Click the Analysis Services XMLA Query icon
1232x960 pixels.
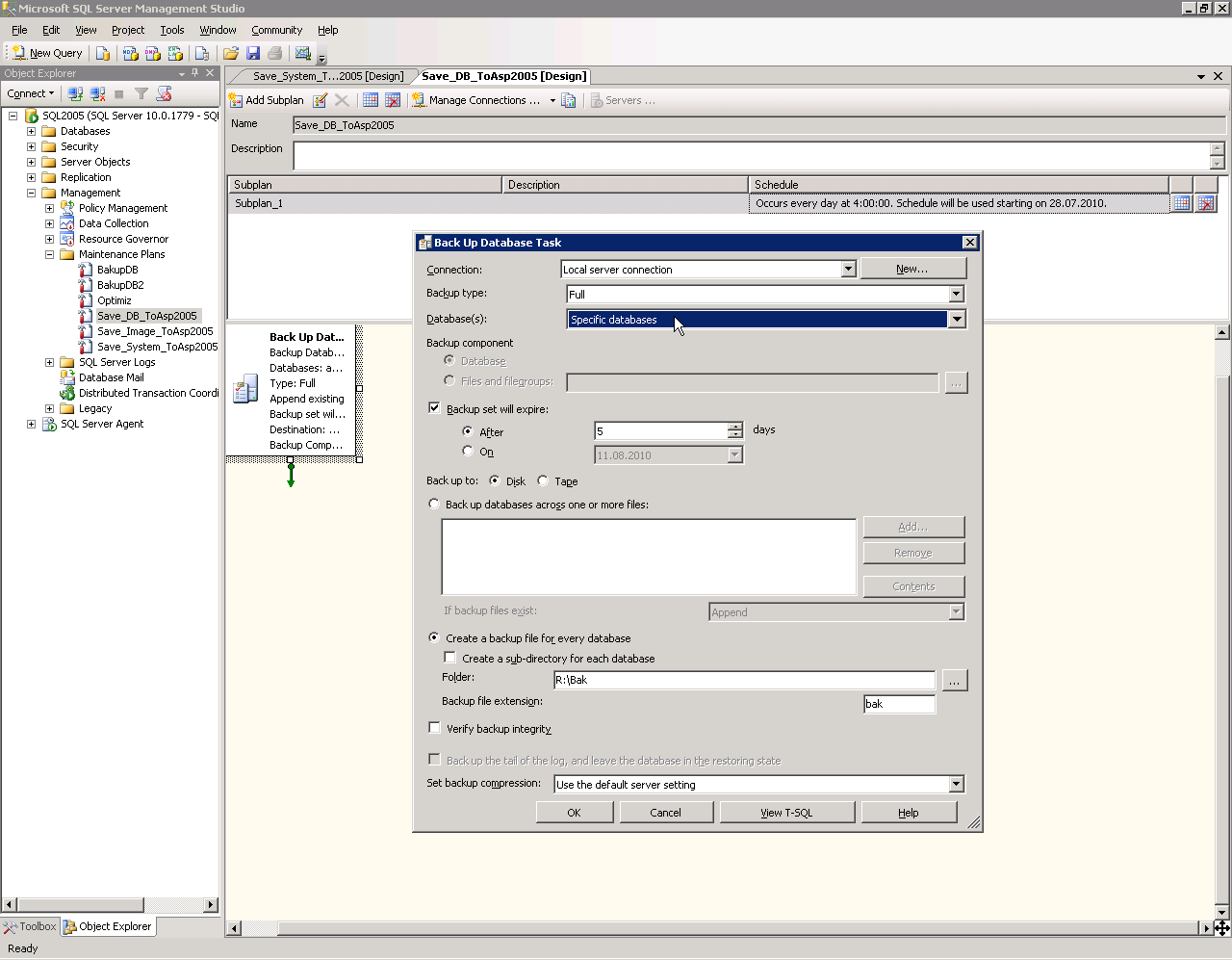tap(173, 53)
